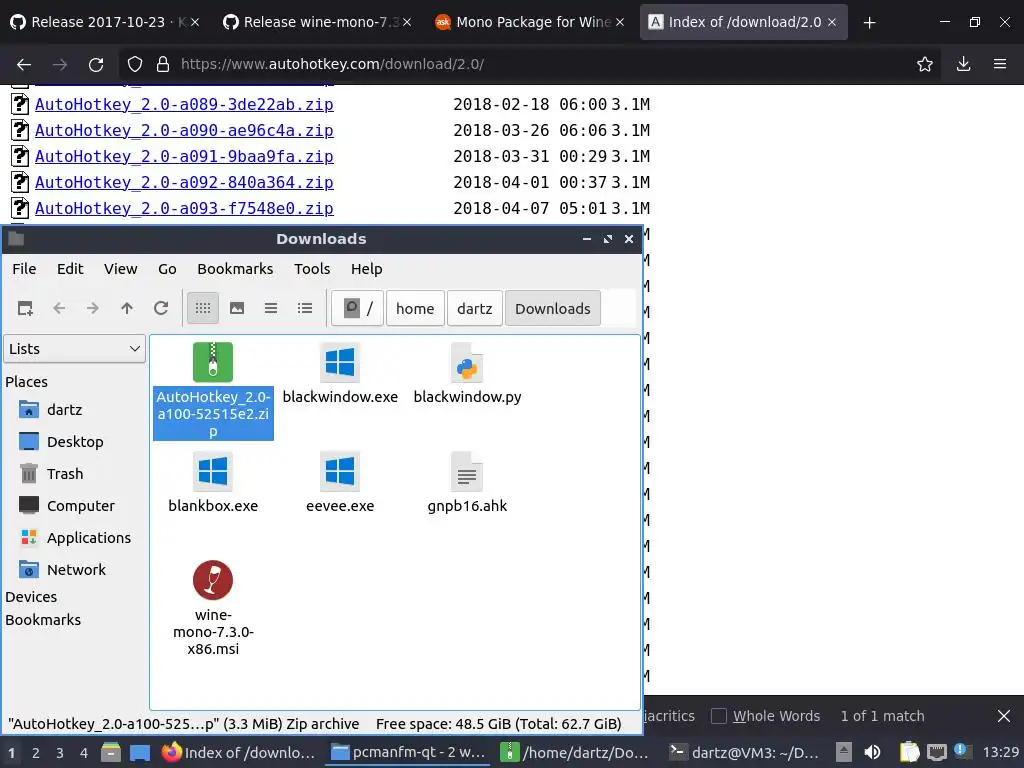
Task: Open AutoHotkey_2.0-a091-9baa9fa.zip link
Action: (184, 157)
